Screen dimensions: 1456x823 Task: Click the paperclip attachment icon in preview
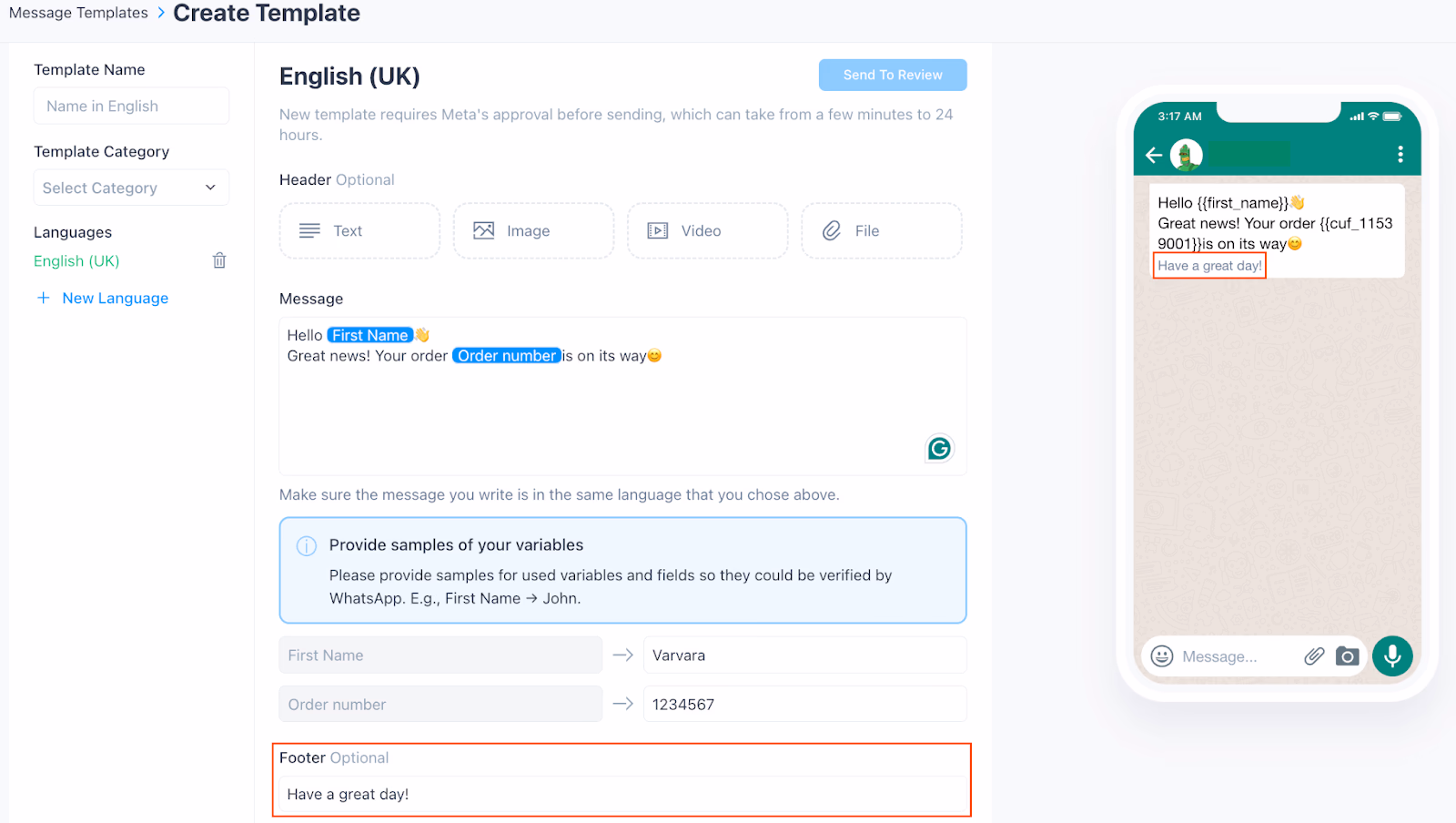(x=1313, y=656)
